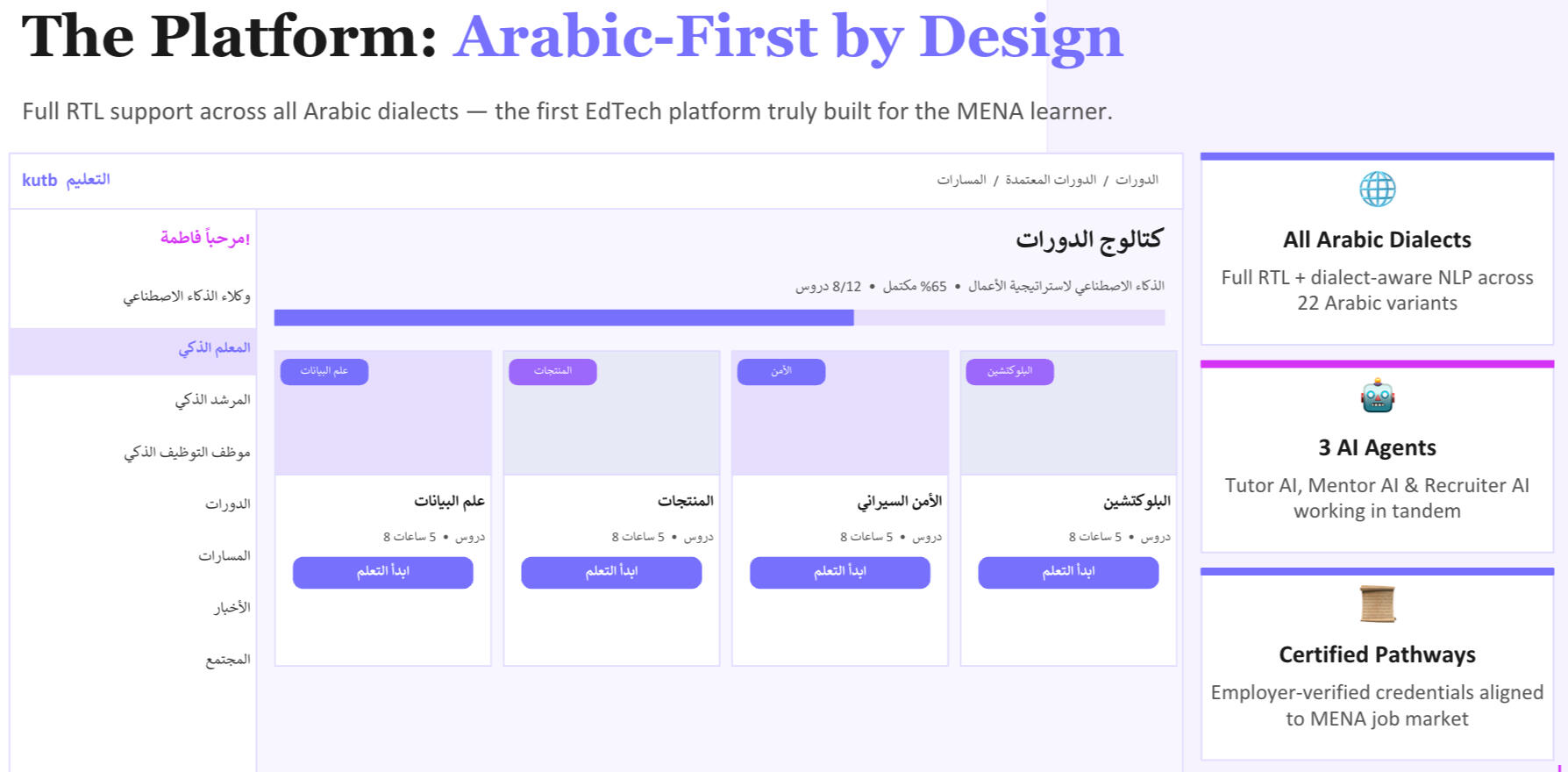Go to موظف التوظيف الذكي in sidebar
Viewport: 1568px width, 772px height.
coord(187,453)
